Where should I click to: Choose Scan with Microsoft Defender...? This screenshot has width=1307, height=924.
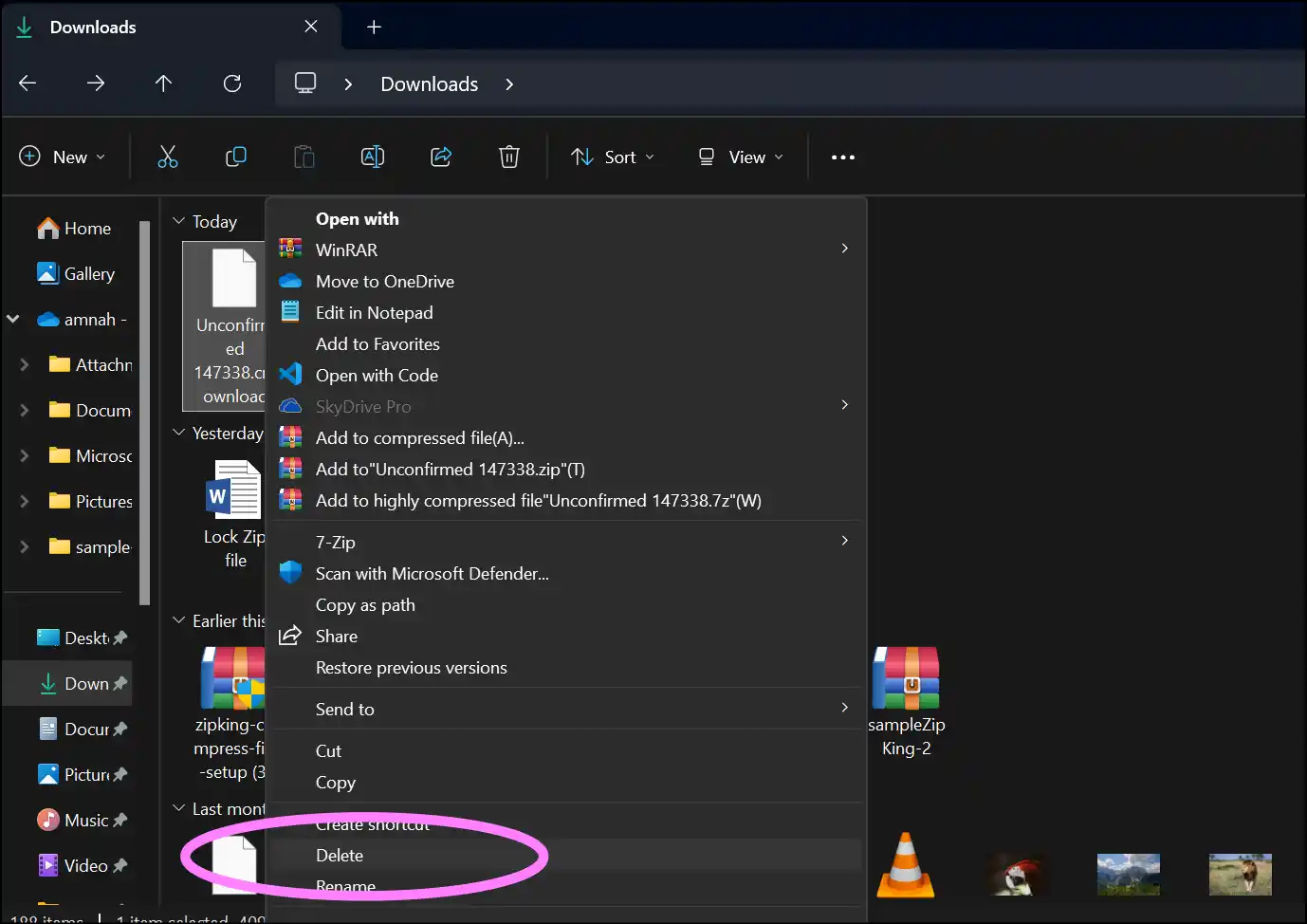point(567,574)
